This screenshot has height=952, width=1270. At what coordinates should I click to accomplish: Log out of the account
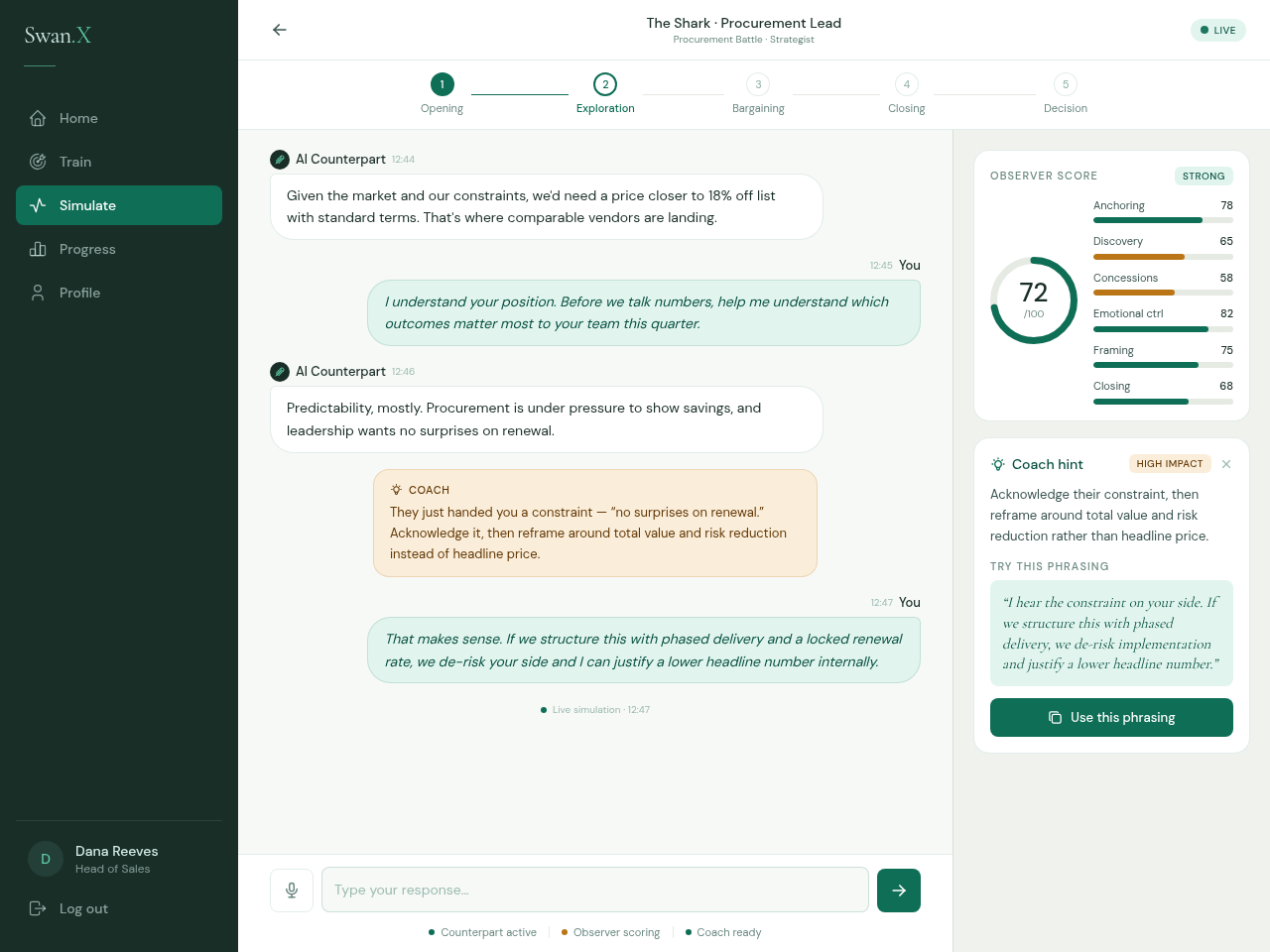(119, 908)
